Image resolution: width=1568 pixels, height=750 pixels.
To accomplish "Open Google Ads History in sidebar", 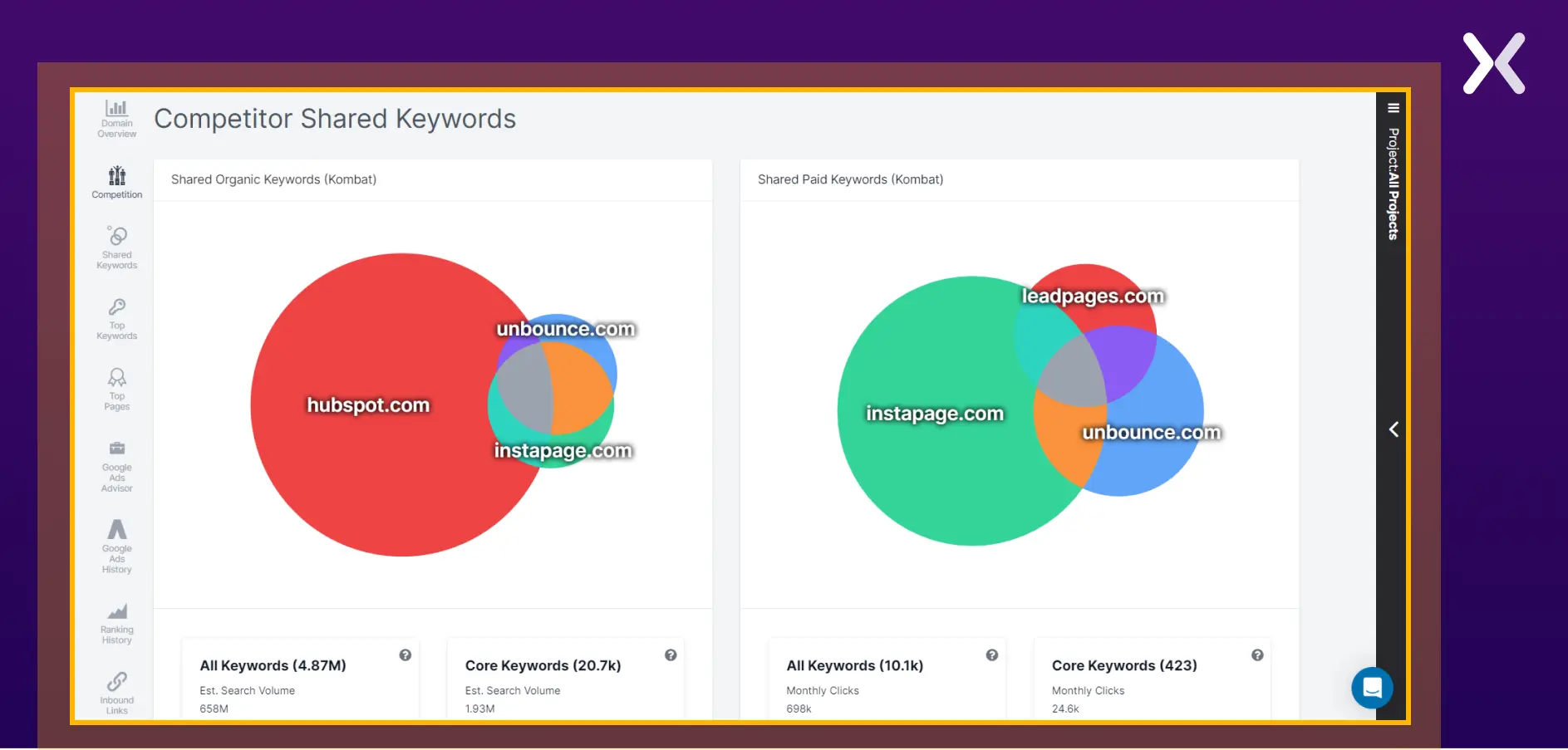I will pos(116,547).
